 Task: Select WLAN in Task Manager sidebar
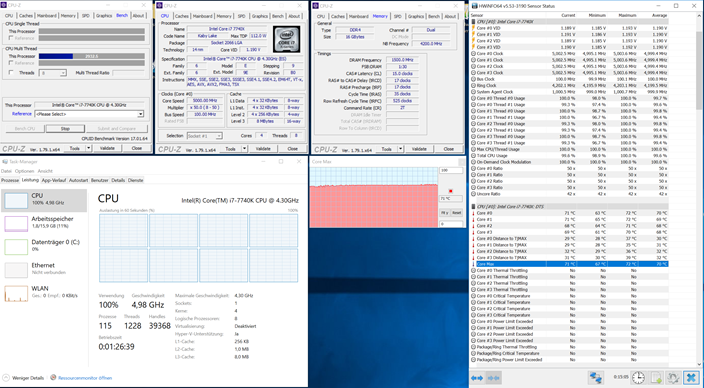point(44,292)
